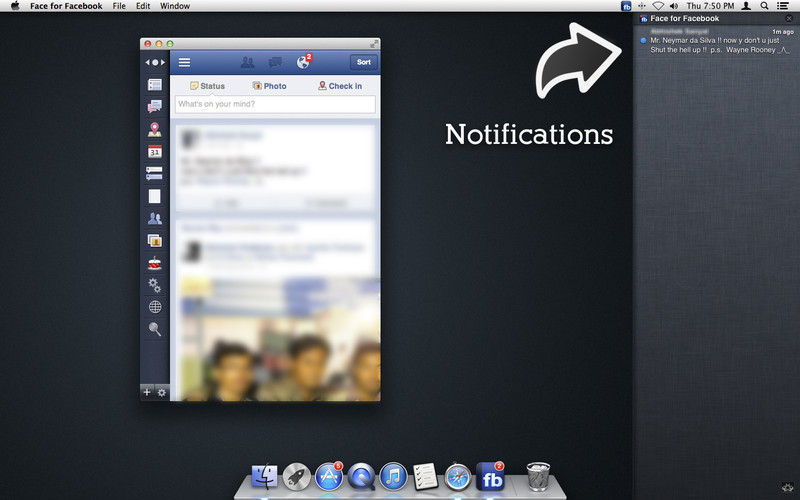Open the Mr. Neymar da Silva notification

click(716, 41)
